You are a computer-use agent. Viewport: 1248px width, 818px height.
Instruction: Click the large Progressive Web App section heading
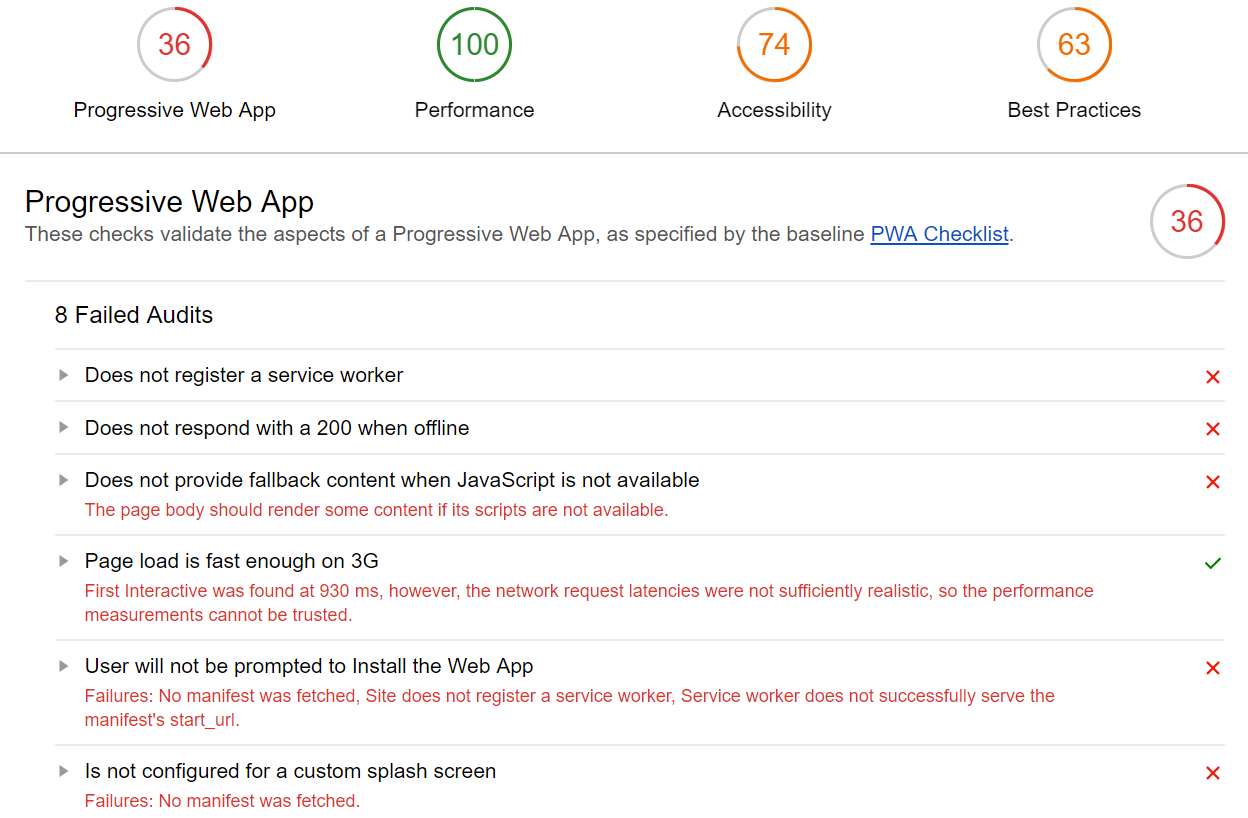(169, 202)
